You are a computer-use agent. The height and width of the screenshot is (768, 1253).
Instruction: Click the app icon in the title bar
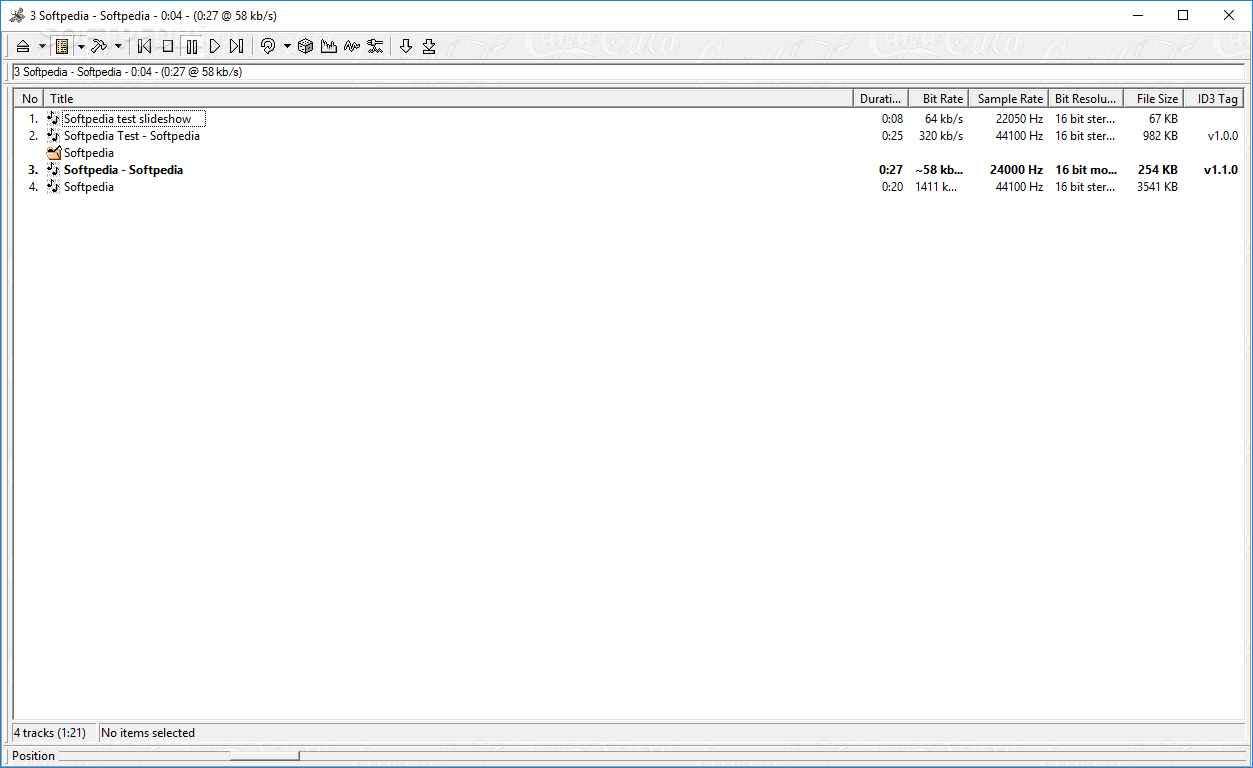tap(17, 15)
